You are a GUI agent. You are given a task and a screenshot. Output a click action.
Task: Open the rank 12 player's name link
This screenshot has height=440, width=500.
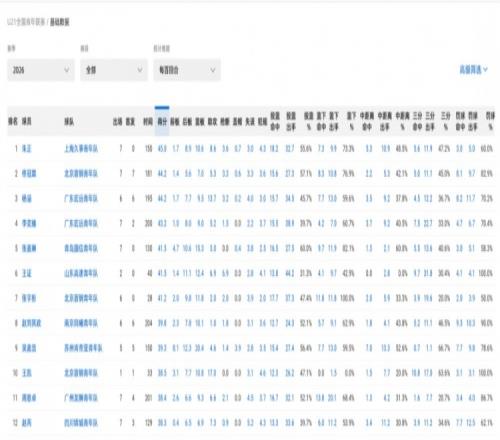coord(27,423)
